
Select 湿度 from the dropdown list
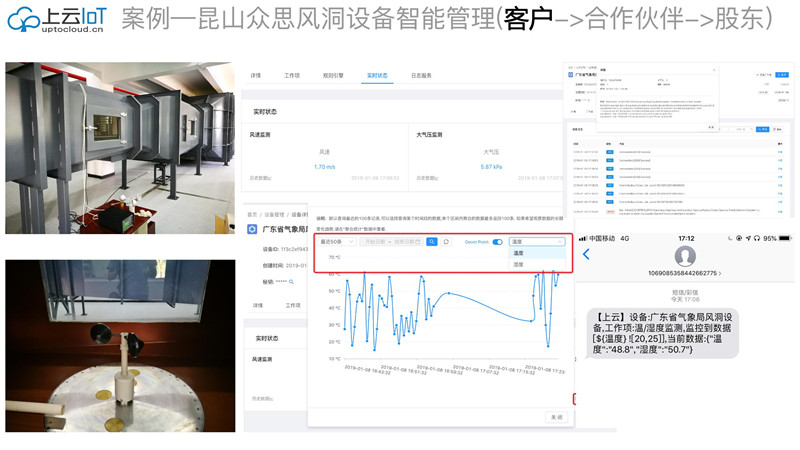click(519, 265)
